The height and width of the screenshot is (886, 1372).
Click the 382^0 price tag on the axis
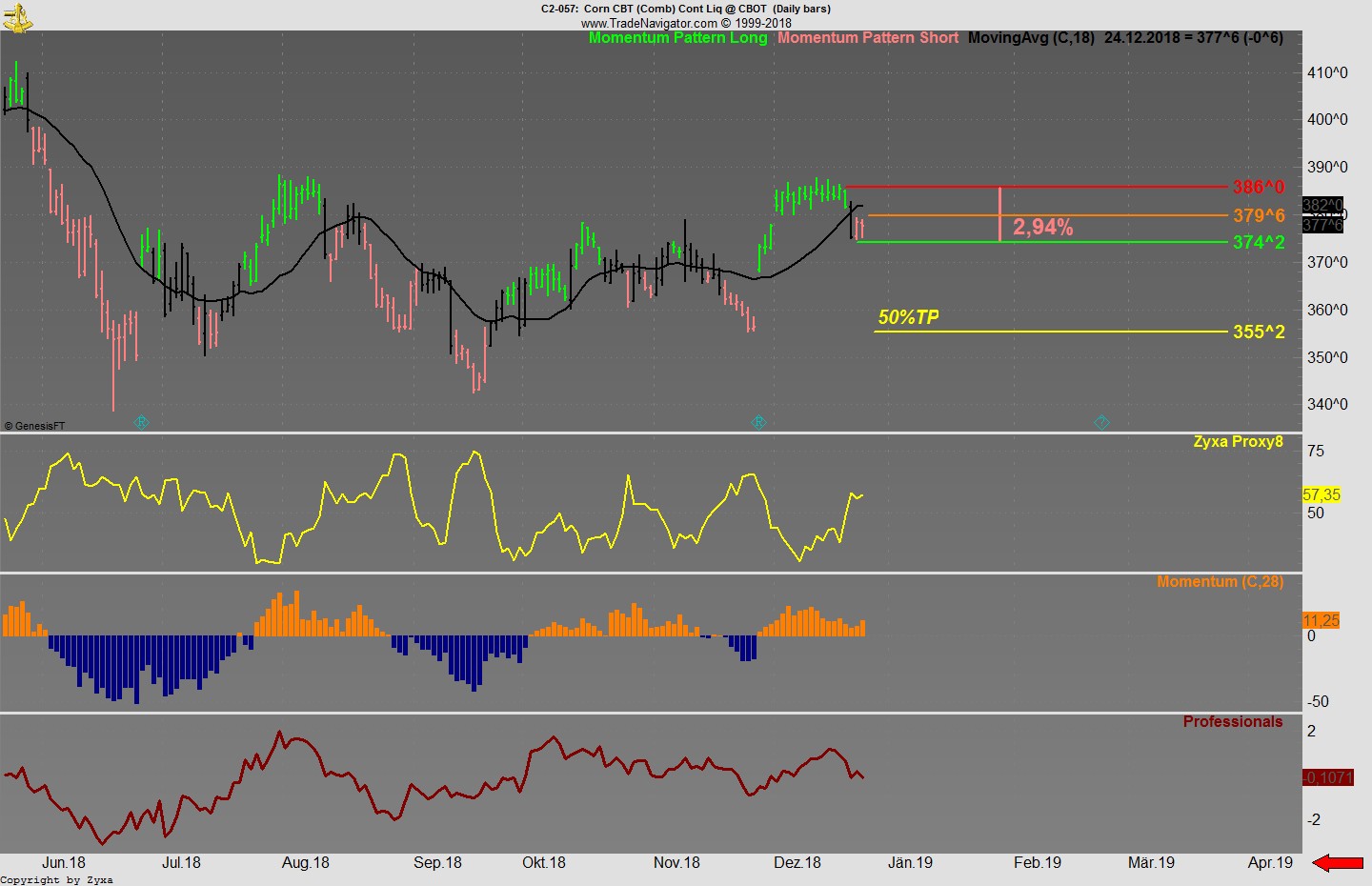coord(1322,205)
